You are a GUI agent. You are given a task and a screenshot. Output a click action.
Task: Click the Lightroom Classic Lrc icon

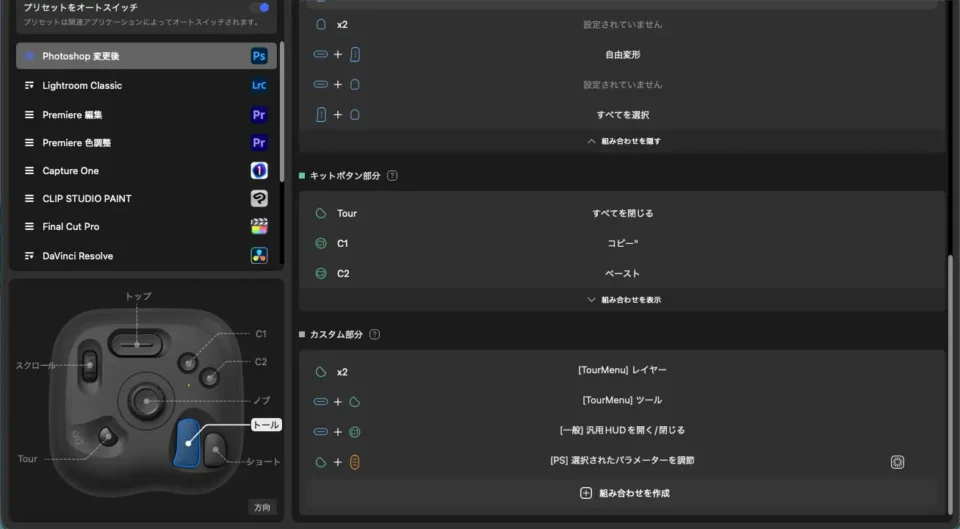pyautogui.click(x=259, y=86)
